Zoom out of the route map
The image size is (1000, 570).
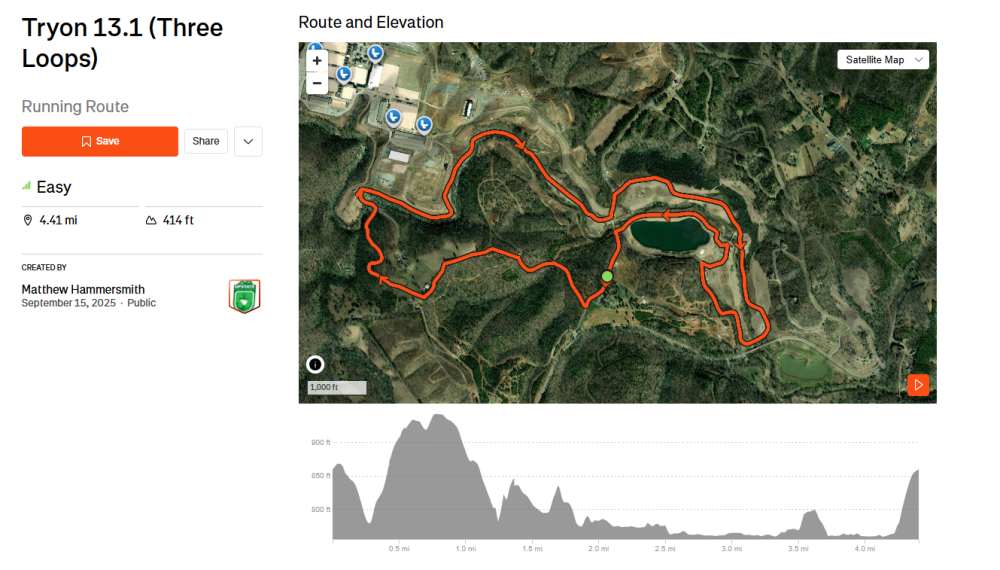tap(317, 83)
